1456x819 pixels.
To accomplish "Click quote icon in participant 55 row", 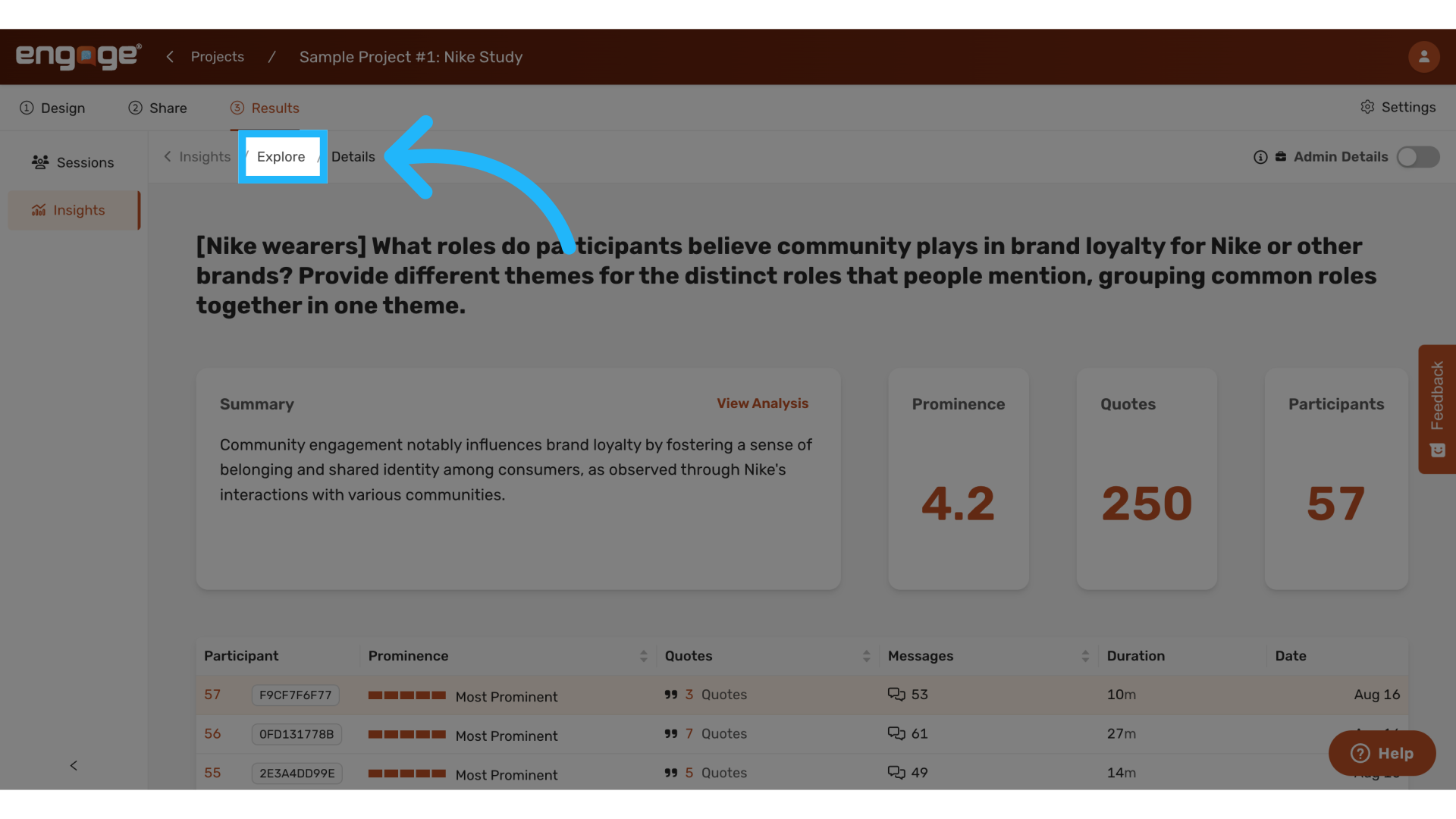I will (x=671, y=773).
